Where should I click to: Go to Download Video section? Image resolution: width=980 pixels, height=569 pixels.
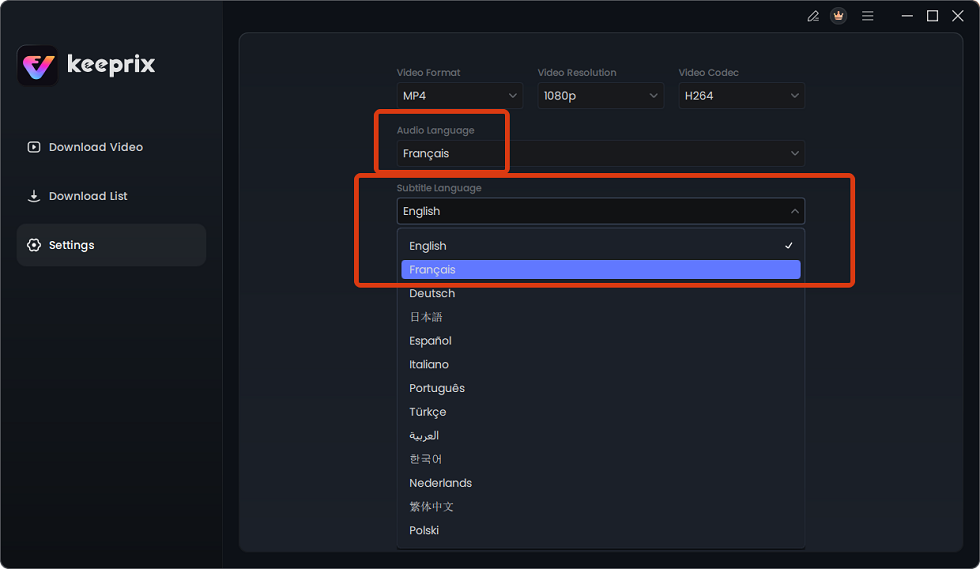96,147
